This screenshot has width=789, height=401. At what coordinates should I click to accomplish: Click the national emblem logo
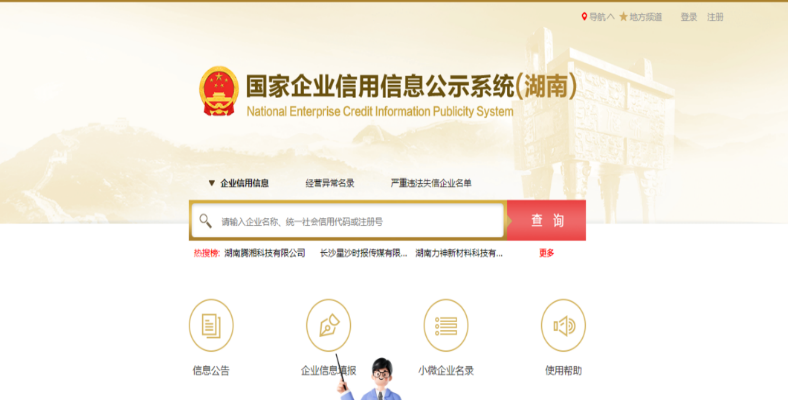pos(219,91)
